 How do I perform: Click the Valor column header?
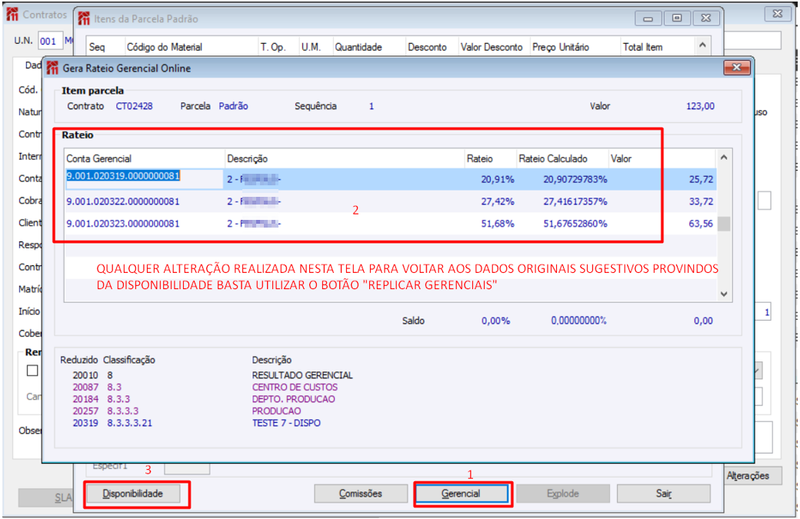click(x=662, y=159)
